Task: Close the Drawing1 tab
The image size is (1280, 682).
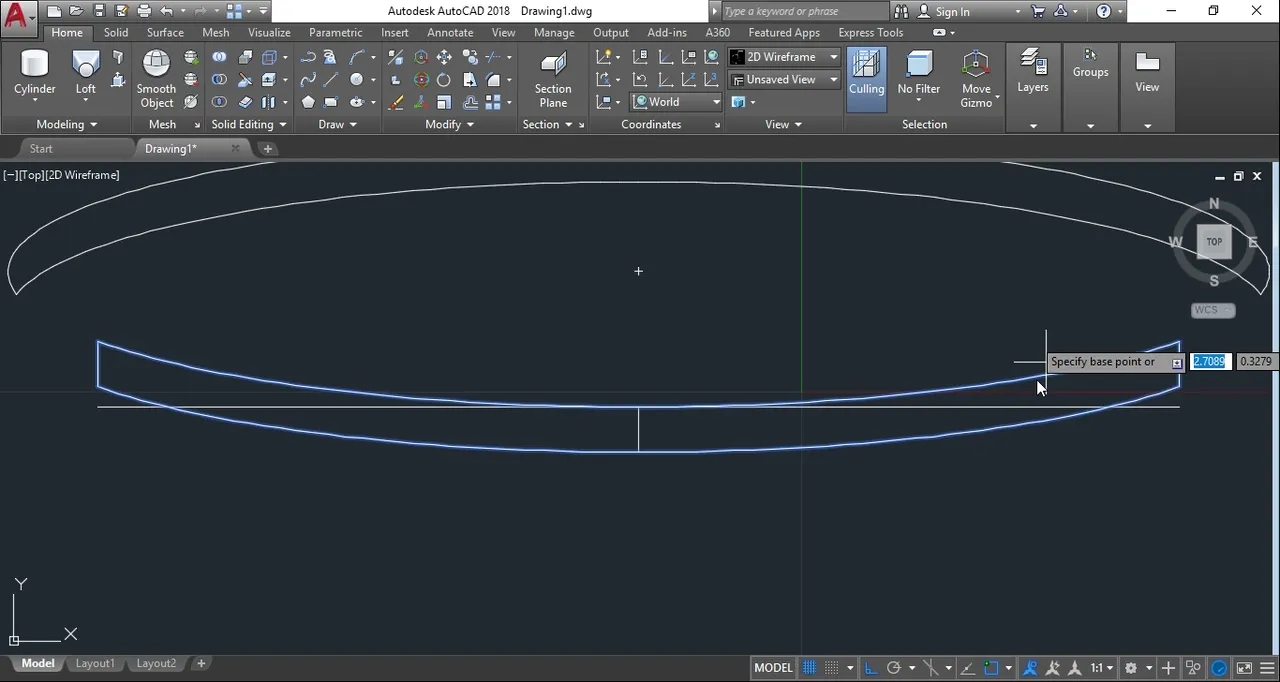Action: click(235, 148)
